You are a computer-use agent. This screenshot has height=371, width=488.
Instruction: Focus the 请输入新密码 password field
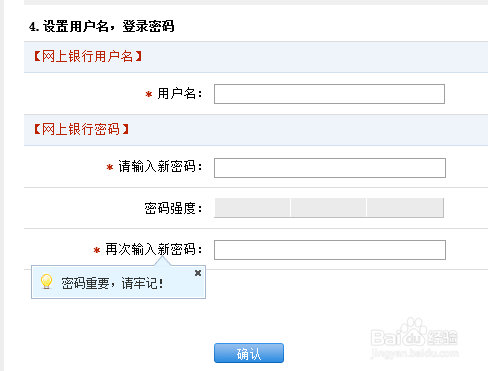coord(330,168)
